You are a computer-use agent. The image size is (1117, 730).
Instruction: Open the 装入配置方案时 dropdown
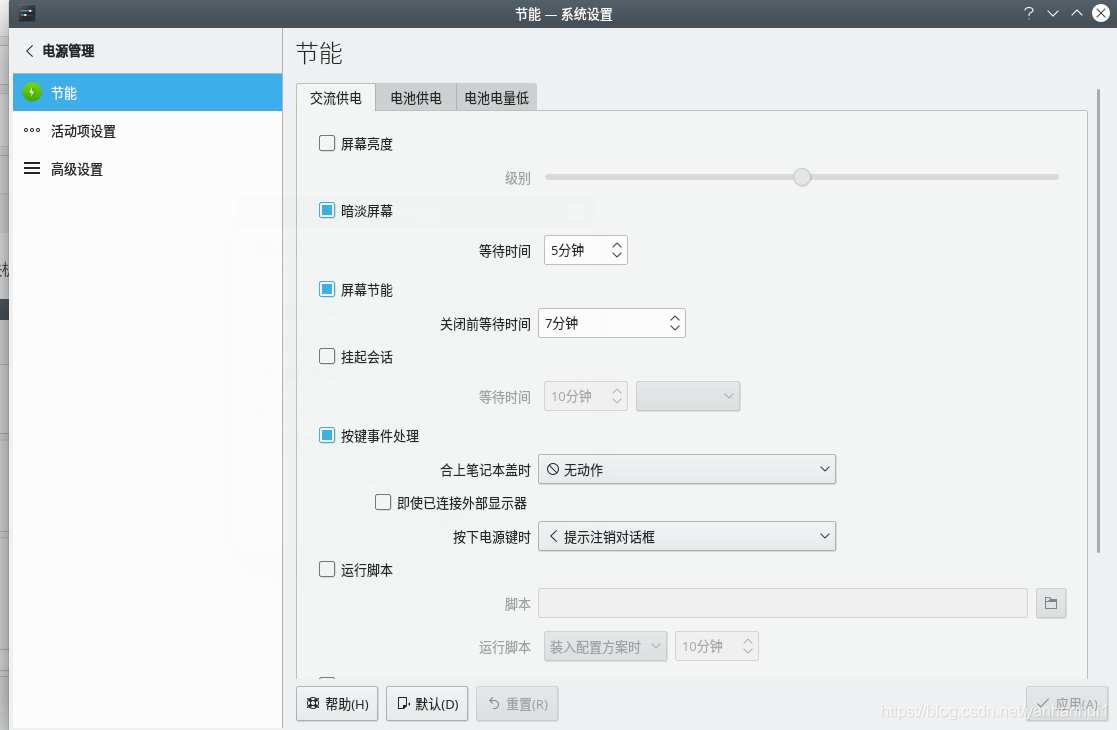pos(606,646)
